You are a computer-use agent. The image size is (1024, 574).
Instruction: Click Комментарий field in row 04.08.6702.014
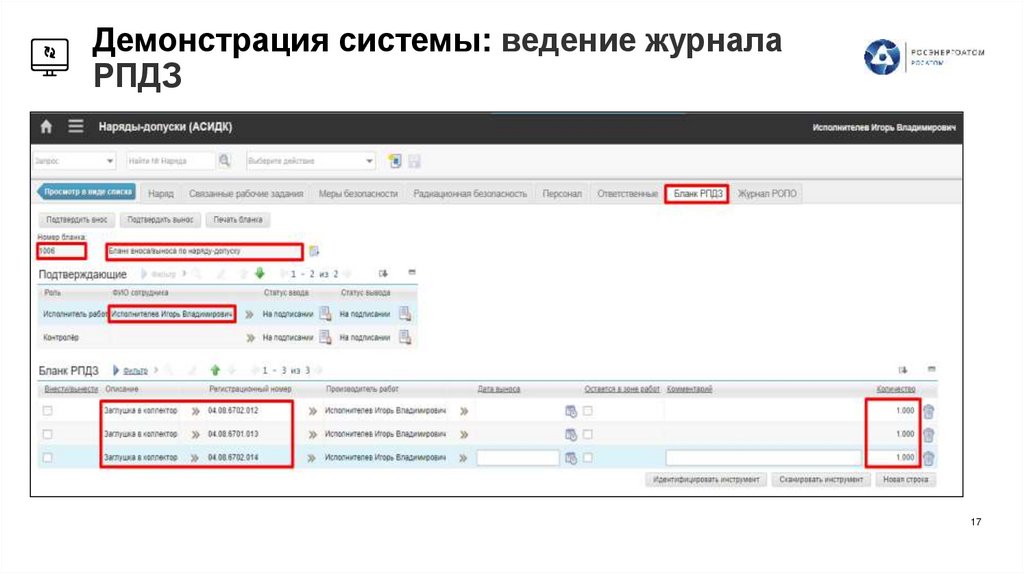click(764, 458)
